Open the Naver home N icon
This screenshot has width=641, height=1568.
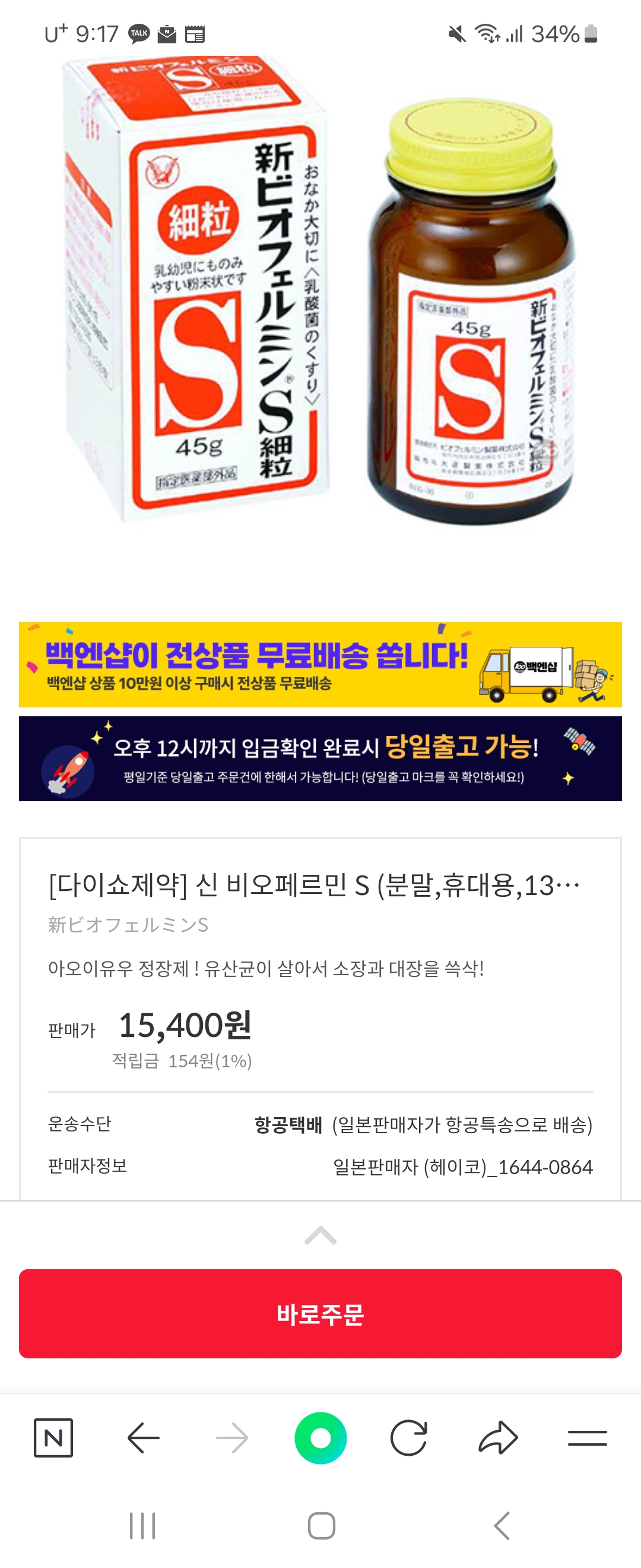pyautogui.click(x=53, y=1438)
